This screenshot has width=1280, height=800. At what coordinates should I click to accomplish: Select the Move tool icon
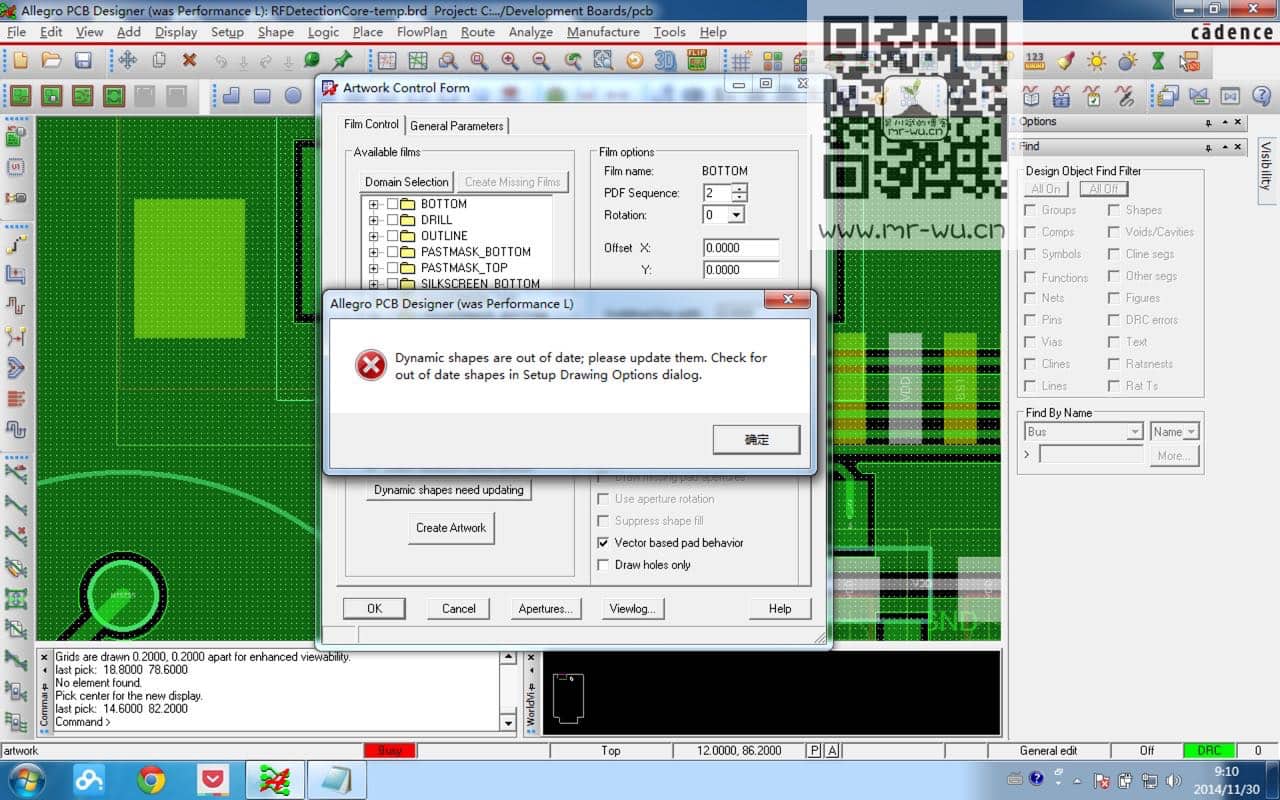pyautogui.click(x=127, y=61)
